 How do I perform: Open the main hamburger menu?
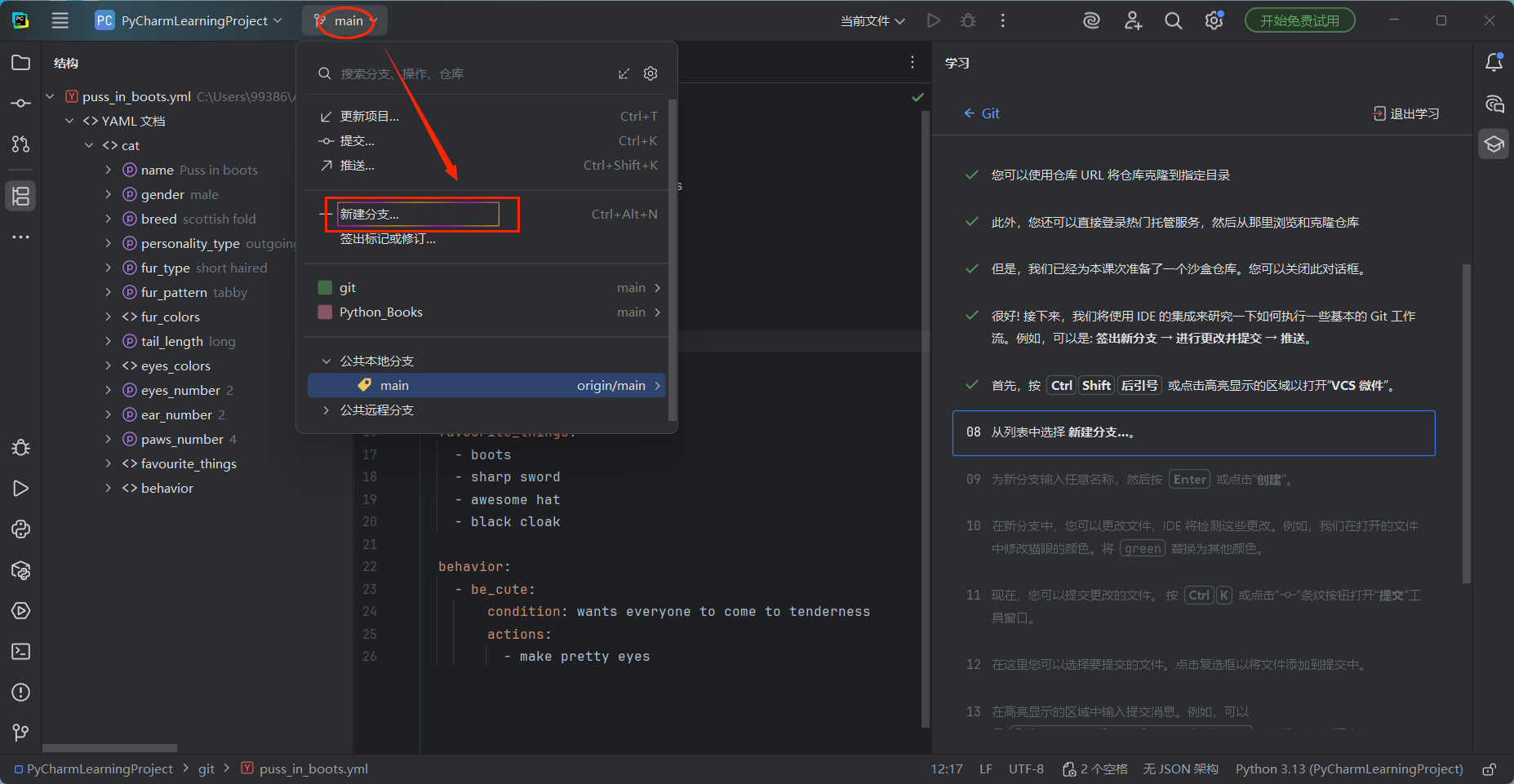60,20
